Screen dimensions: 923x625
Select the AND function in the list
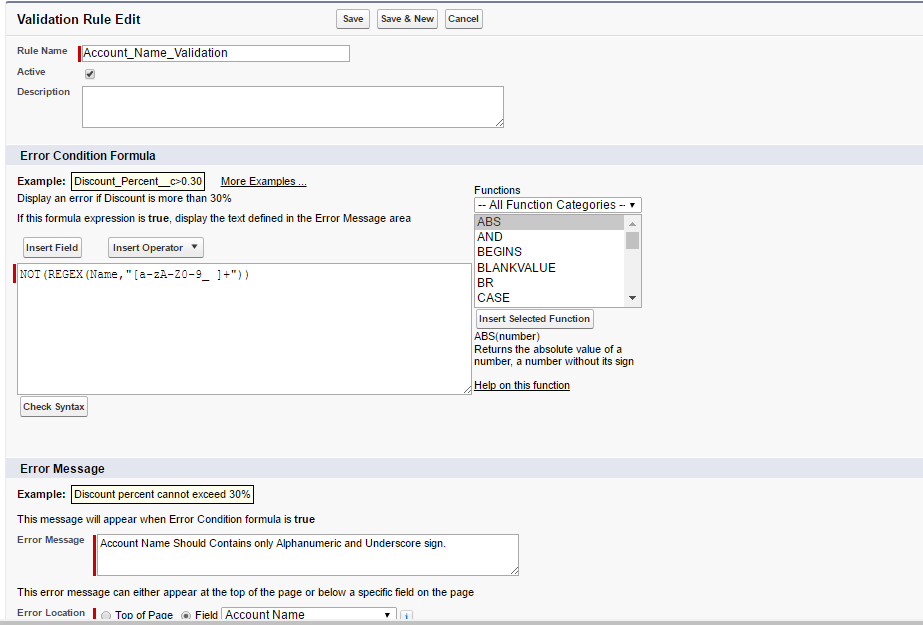489,236
